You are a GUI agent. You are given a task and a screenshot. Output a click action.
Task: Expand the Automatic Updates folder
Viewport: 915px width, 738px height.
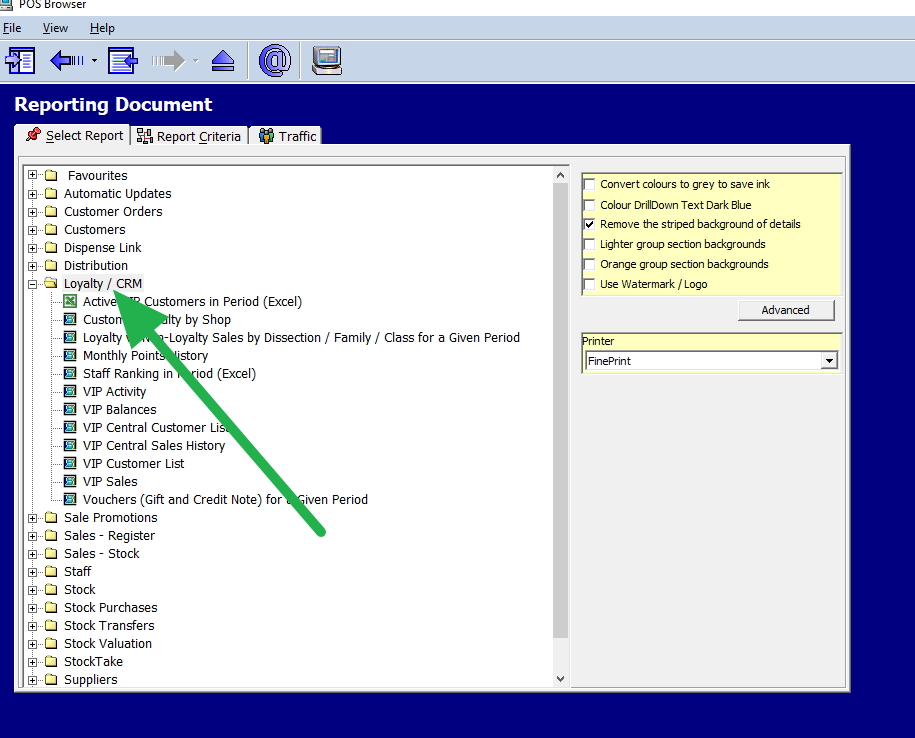click(33, 194)
